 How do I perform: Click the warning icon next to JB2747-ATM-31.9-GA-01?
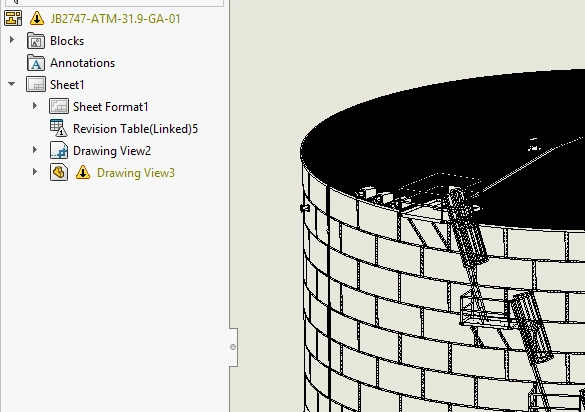pos(37,18)
